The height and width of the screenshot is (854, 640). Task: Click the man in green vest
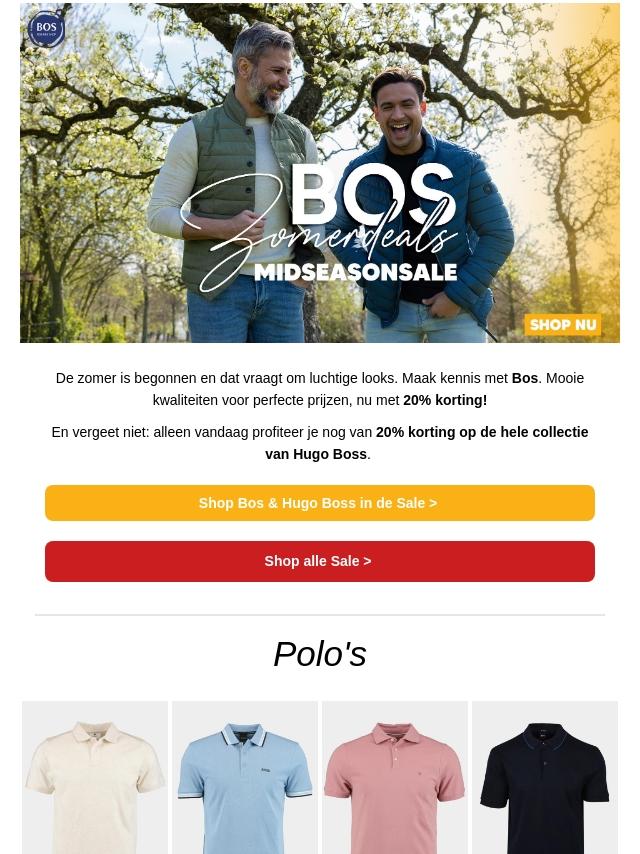click(235, 185)
